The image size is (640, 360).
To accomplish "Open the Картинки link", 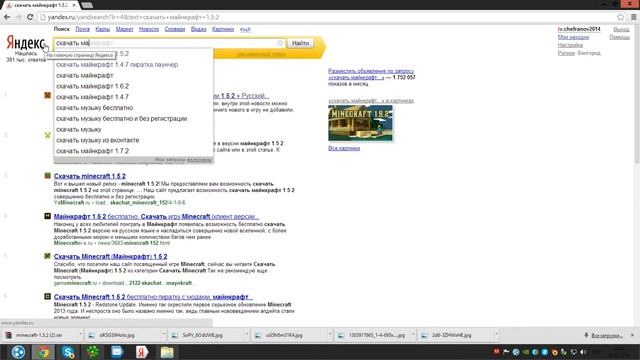I will (223, 29).
